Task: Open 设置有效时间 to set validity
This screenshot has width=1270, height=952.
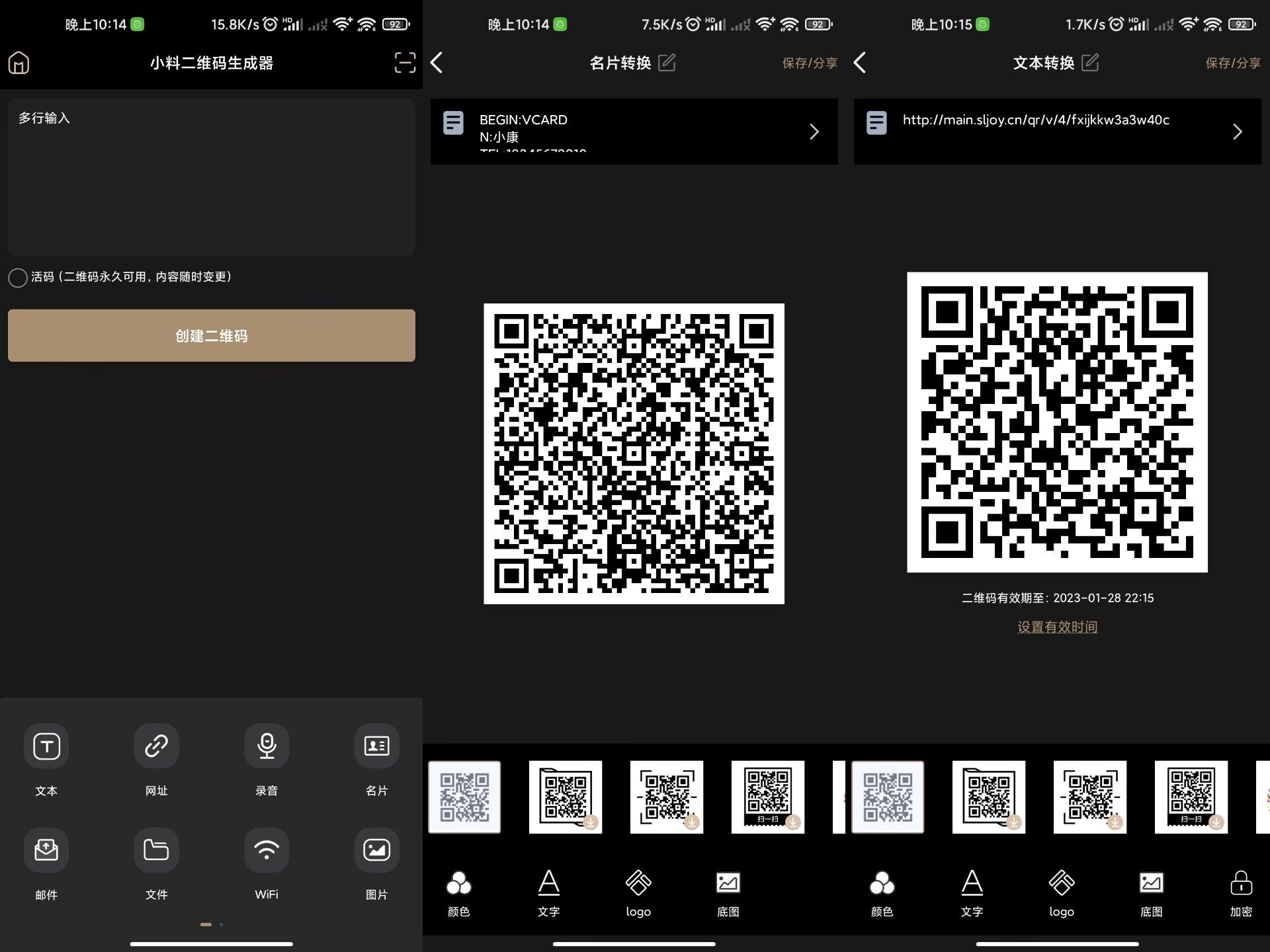Action: (1057, 627)
